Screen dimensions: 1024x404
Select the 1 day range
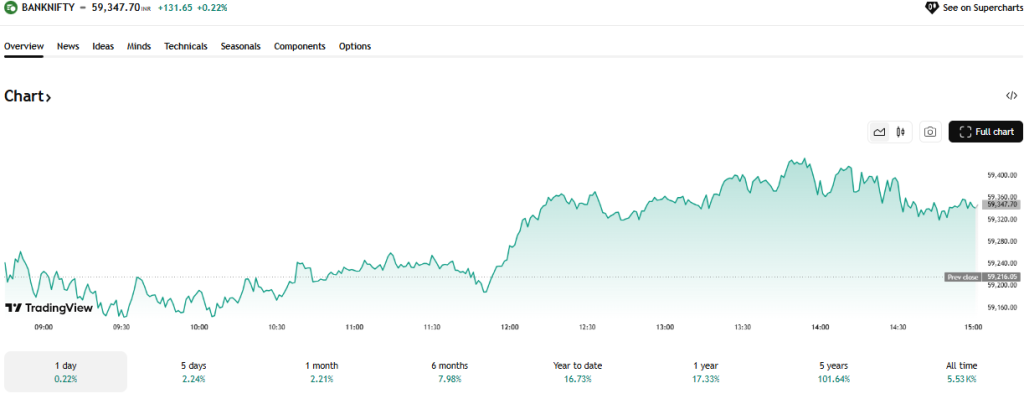[65, 372]
